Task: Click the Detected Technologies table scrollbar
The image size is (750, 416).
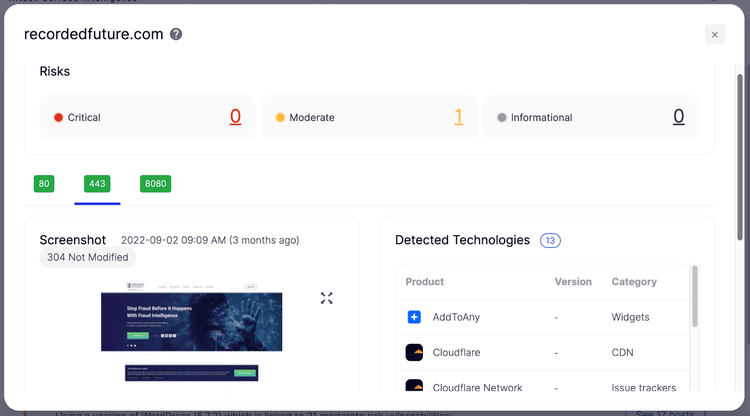Action: point(695,295)
